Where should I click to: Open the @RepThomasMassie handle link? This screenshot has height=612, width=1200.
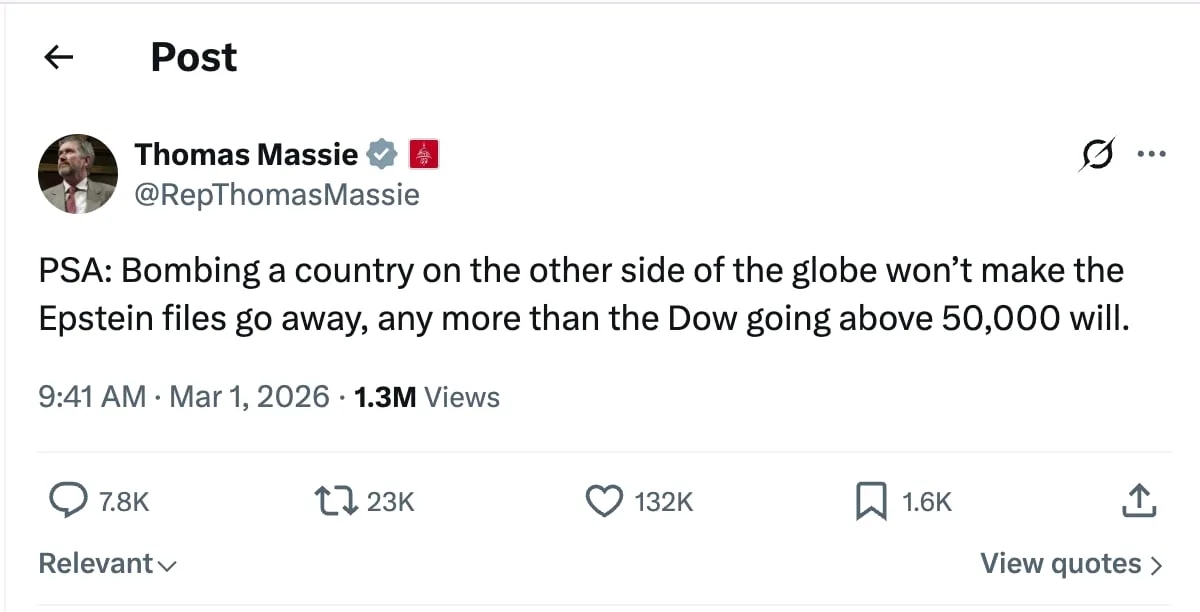pos(277,194)
